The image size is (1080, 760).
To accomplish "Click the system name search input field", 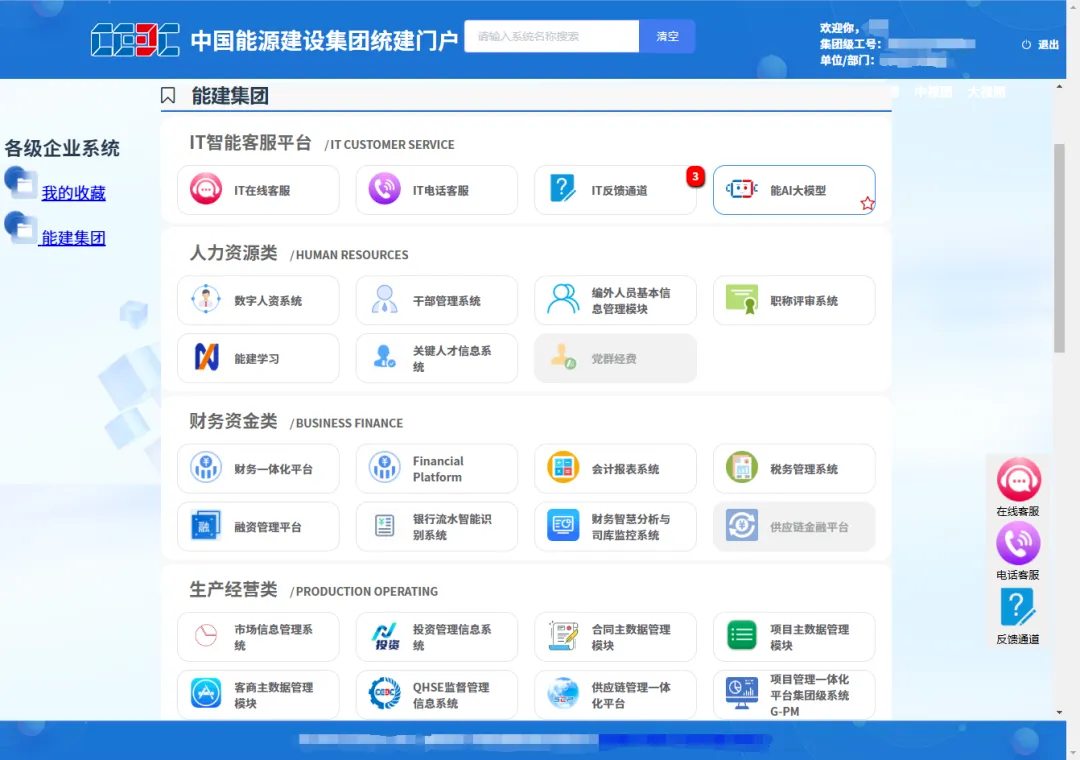I will point(551,36).
